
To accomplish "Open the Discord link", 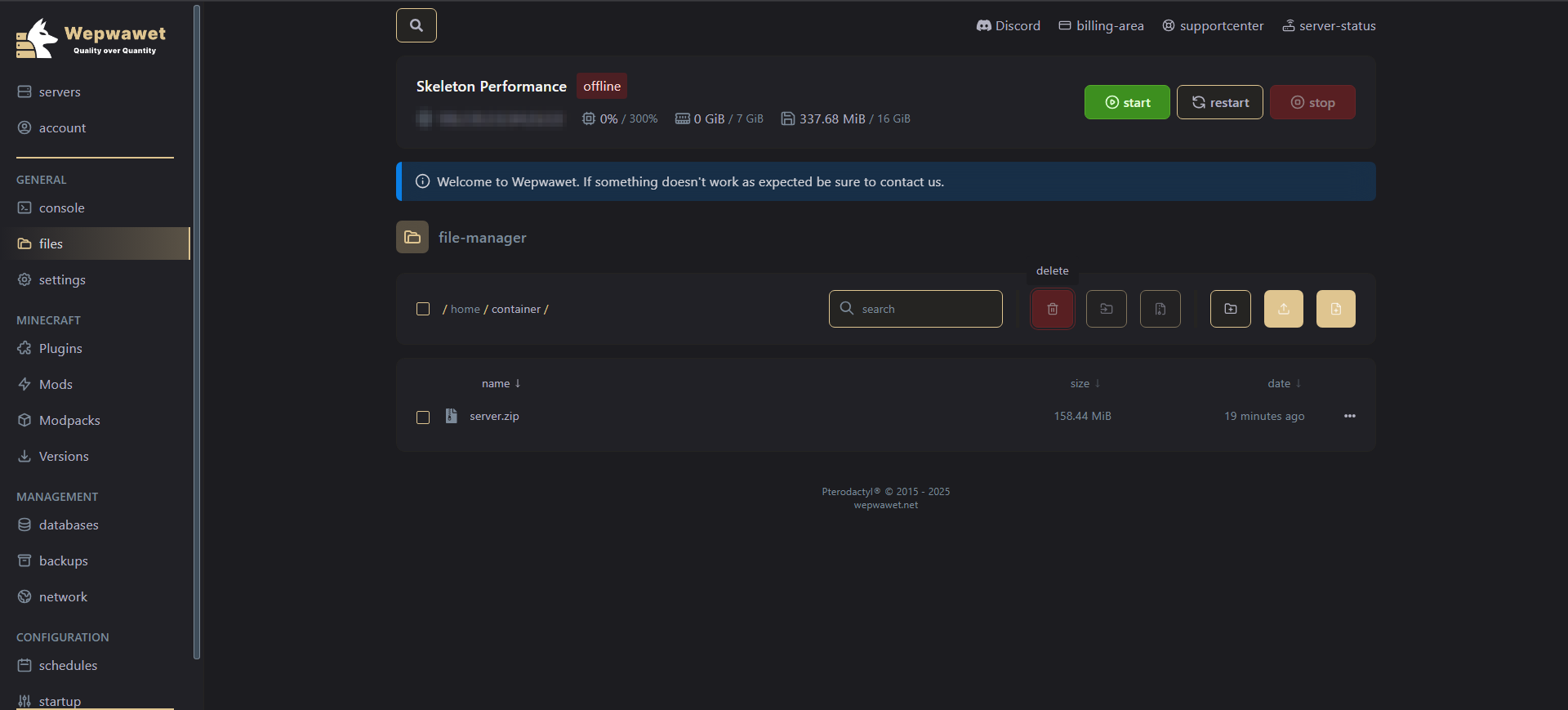I will (1009, 26).
